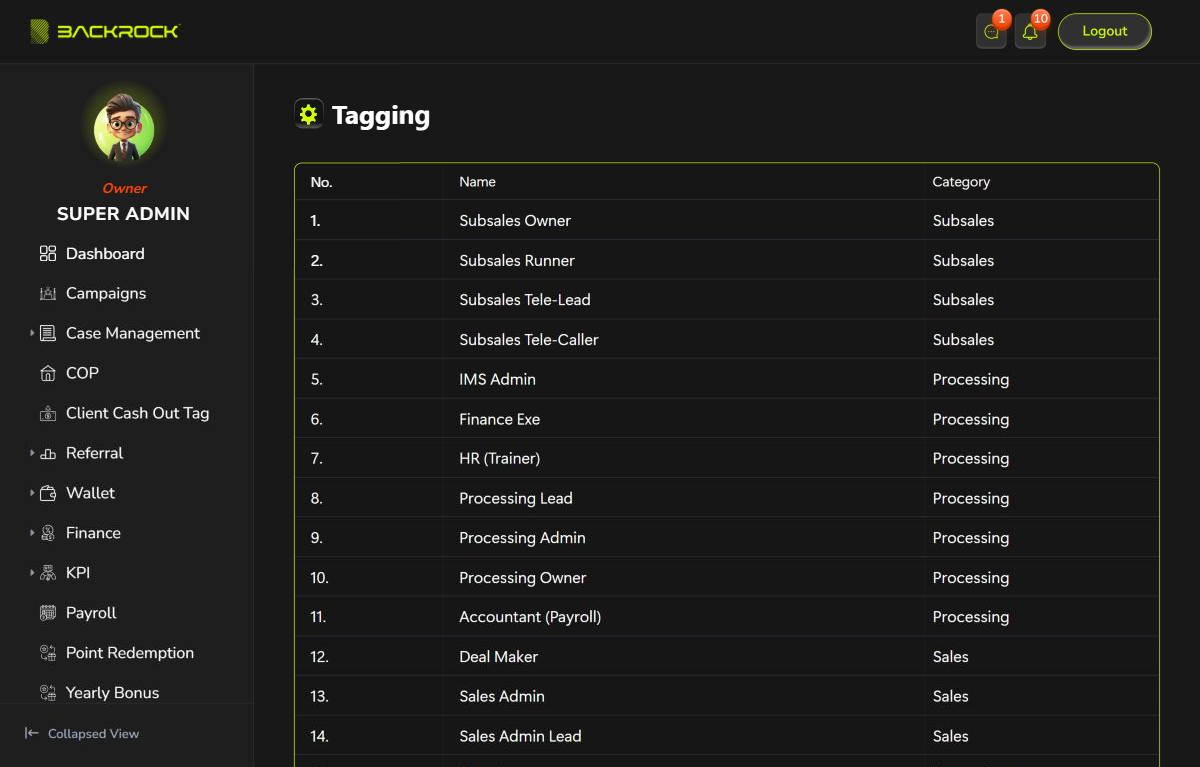Open the notifications bell icon

click(x=1030, y=31)
